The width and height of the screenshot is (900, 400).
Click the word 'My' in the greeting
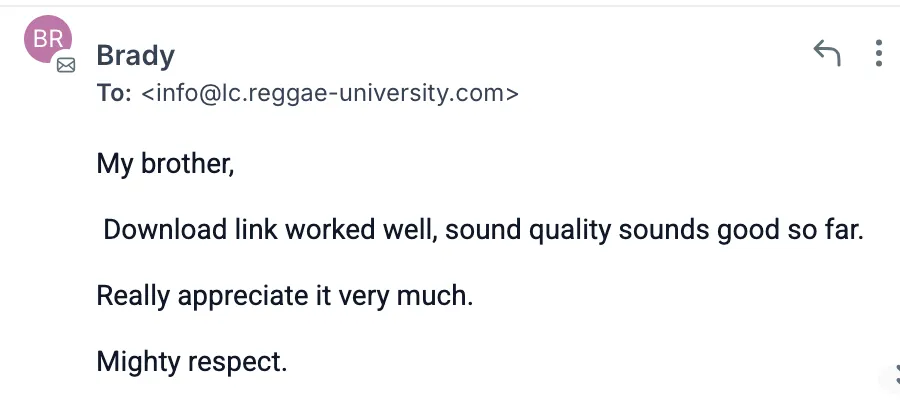click(x=115, y=162)
